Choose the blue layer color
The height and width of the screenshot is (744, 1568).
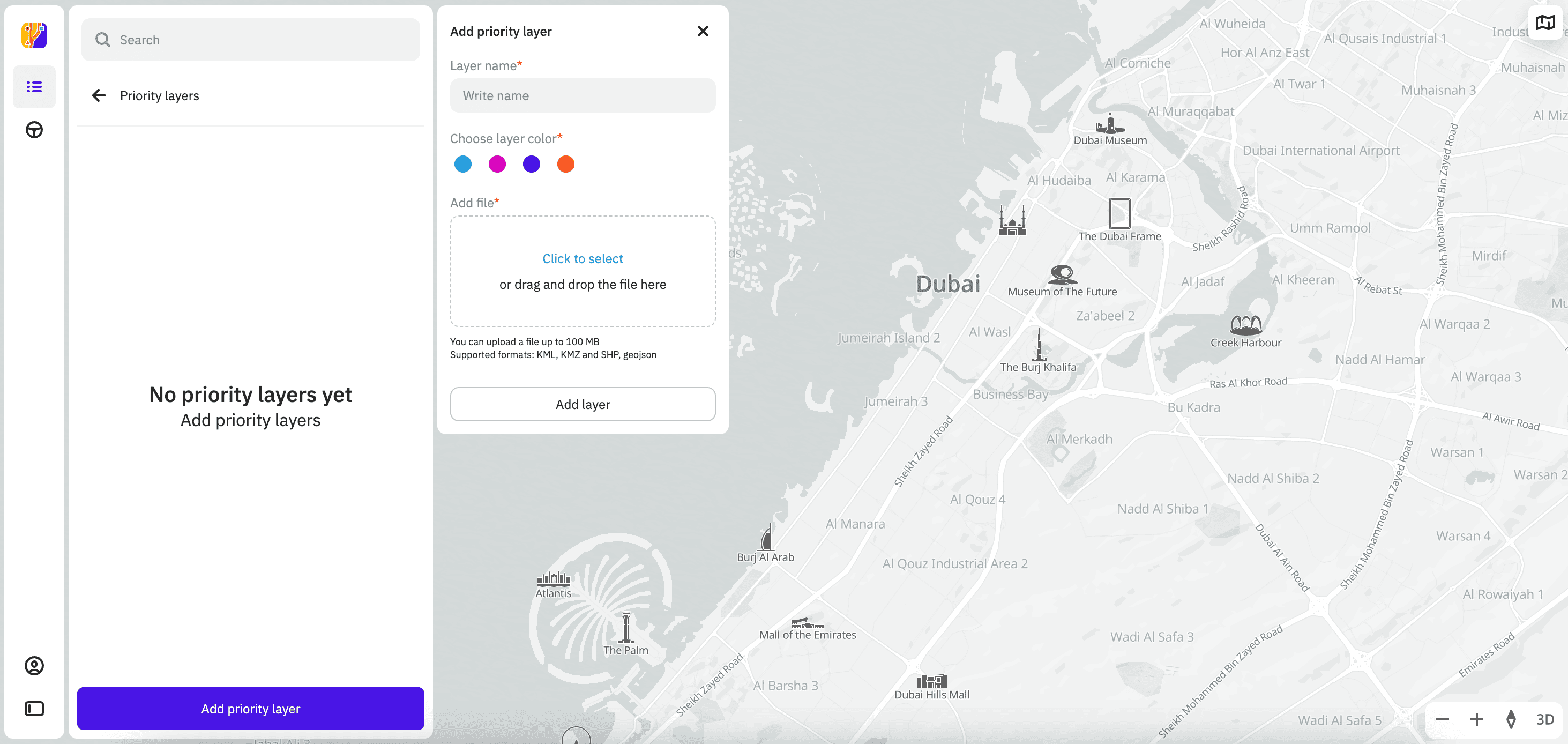click(462, 164)
